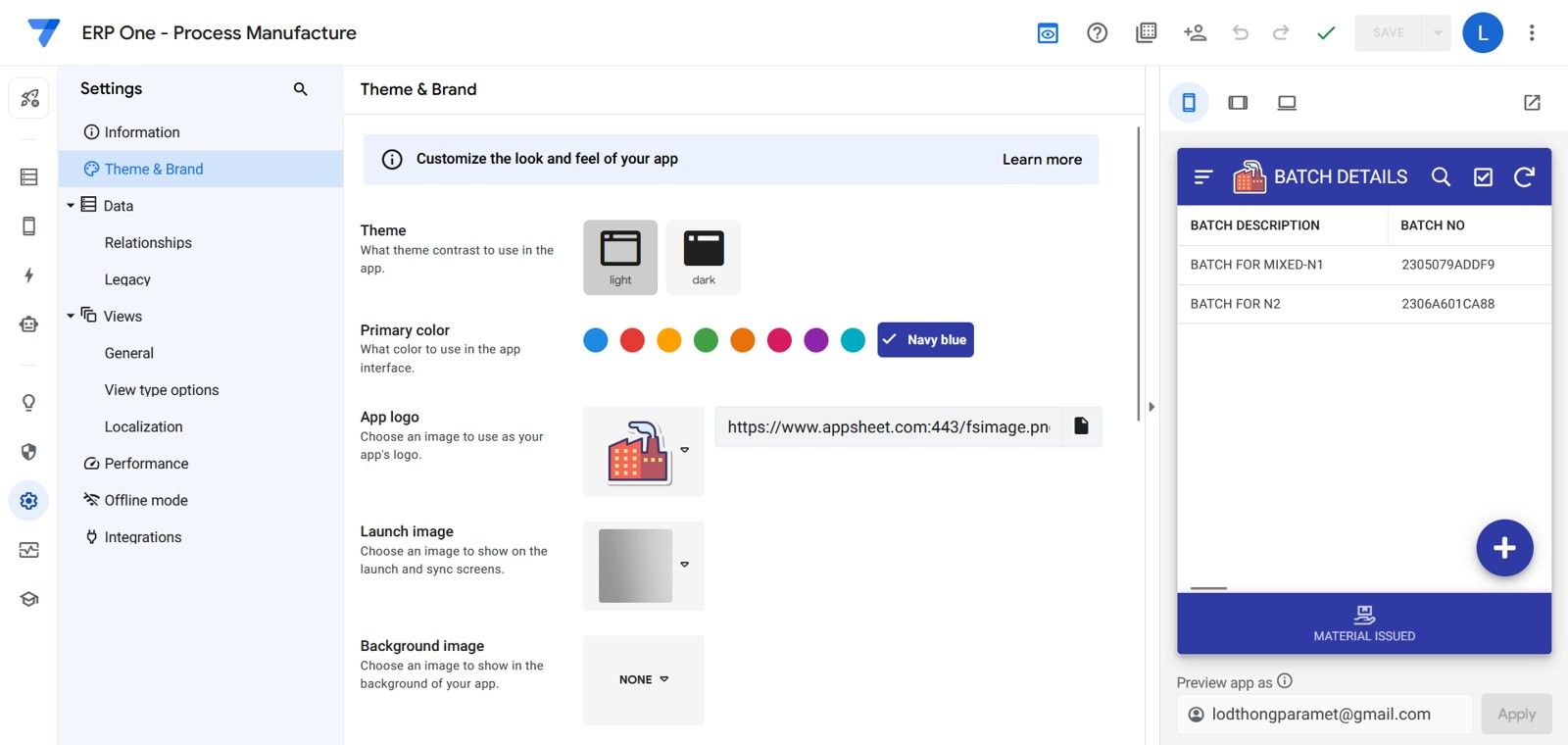Image resolution: width=1568 pixels, height=745 pixels.
Task: Click the multi-select checkbox icon in preview
Action: pos(1483,177)
